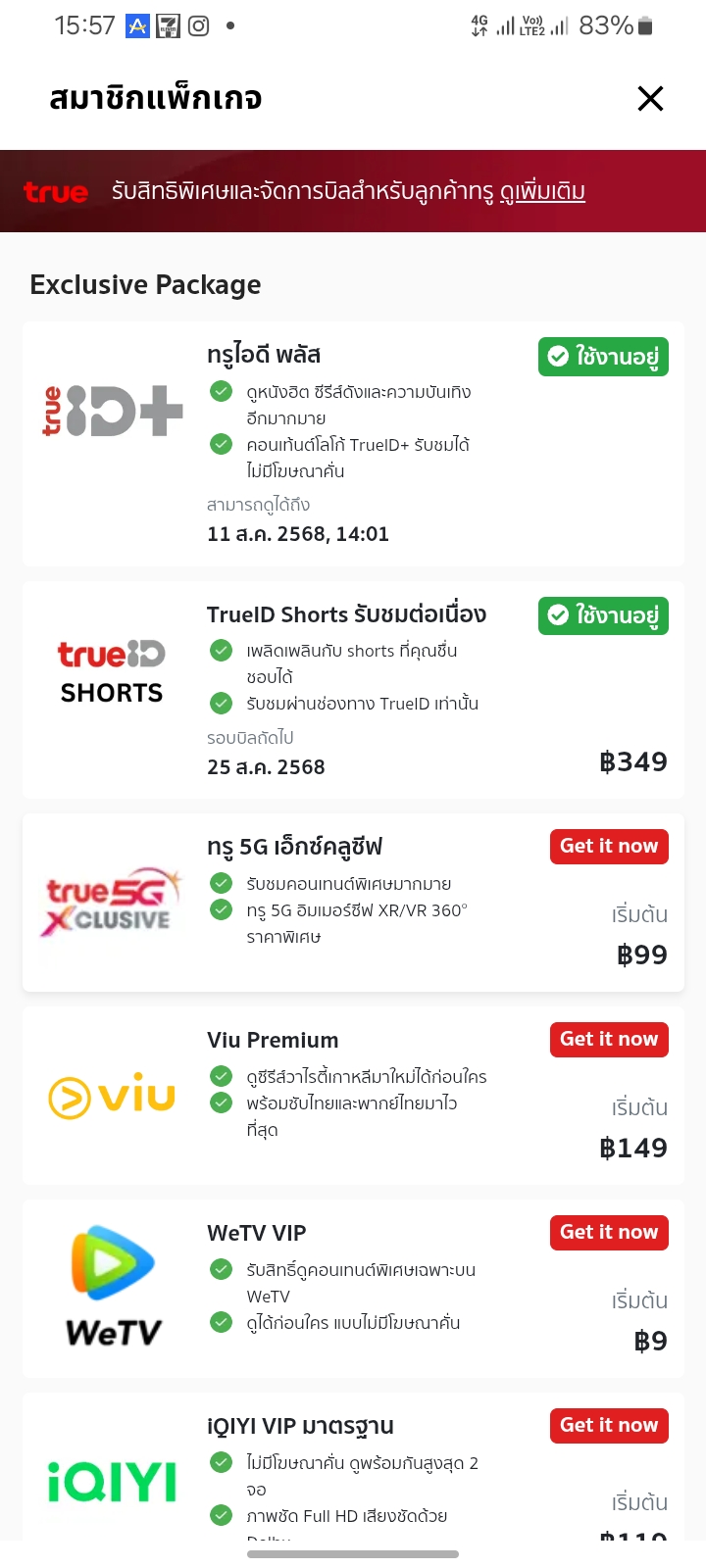Tap checkmark beside ดูซีรีส์วาไรตี้เกาหลีใหม่
This screenshot has height=1568, width=706.
[x=222, y=1076]
